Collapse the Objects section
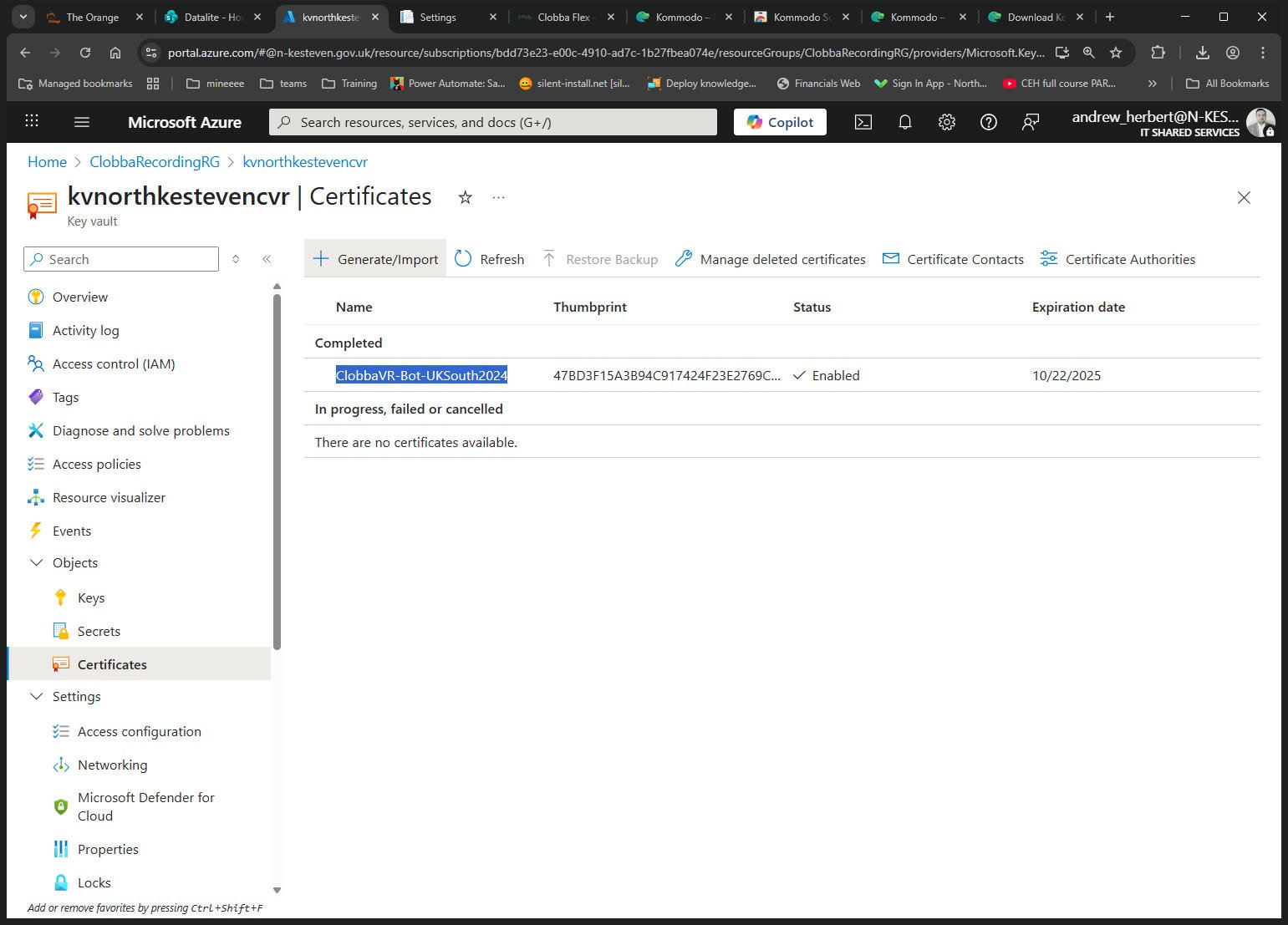 pyautogui.click(x=36, y=562)
